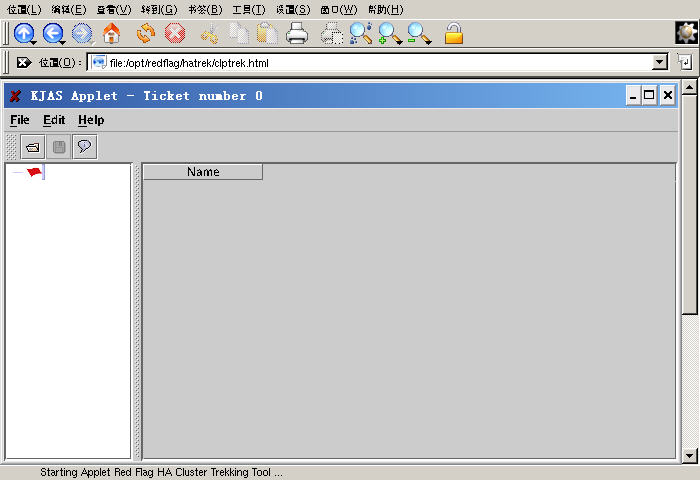Click the Security padlock icon

coord(454,33)
